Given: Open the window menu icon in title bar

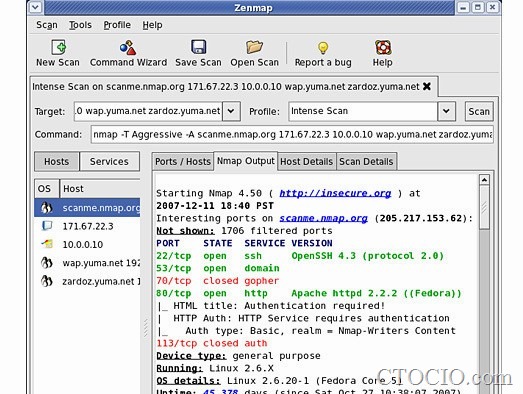Looking at the screenshot, I should click(36, 7).
